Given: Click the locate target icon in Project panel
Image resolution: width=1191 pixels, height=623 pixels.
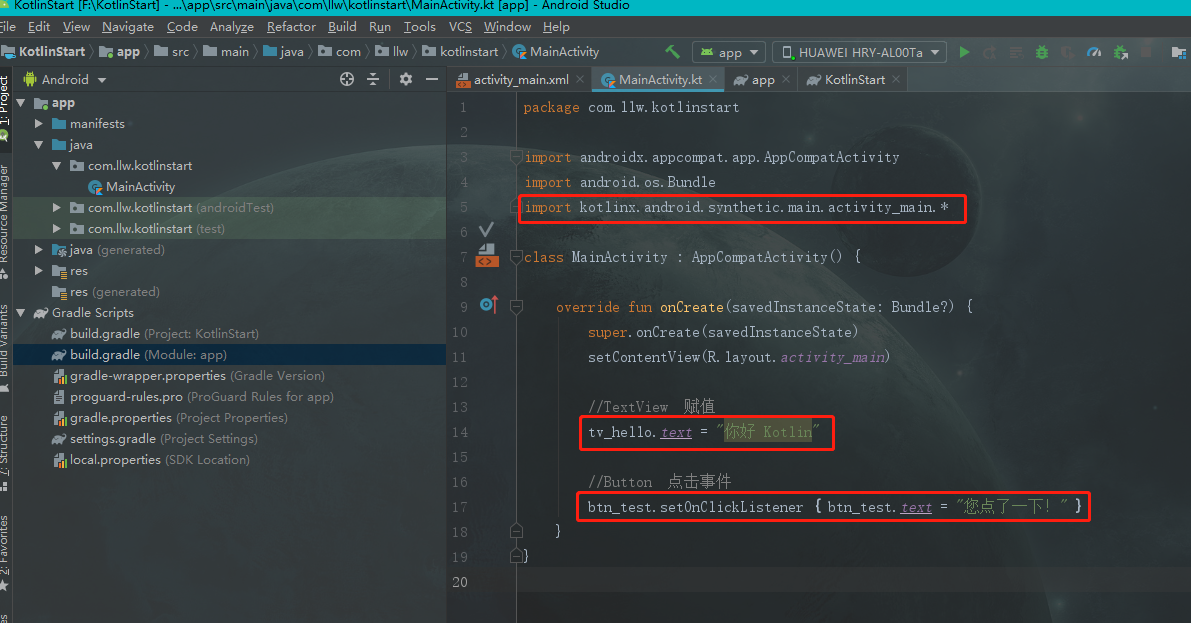Looking at the screenshot, I should click(347, 79).
